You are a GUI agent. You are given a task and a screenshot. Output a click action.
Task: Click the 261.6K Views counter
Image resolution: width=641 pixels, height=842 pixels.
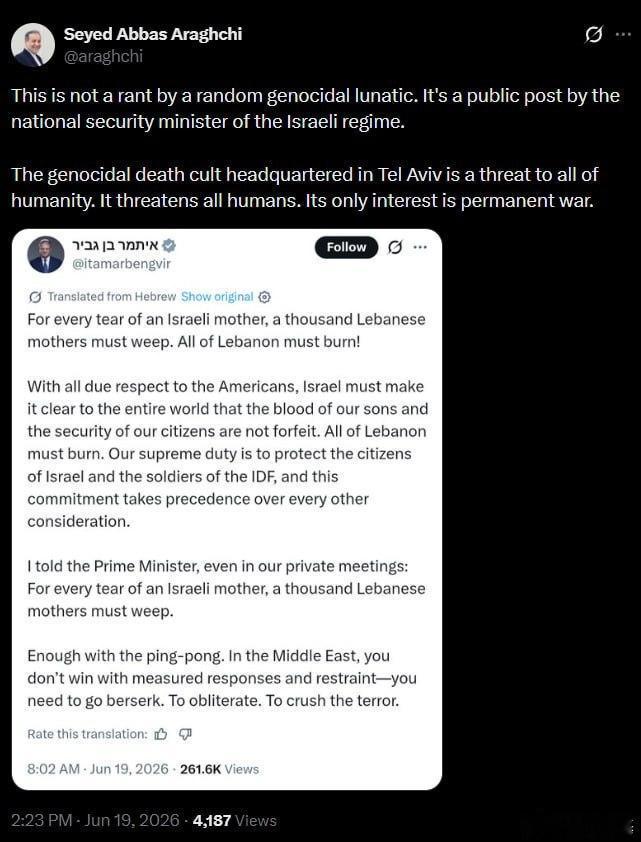click(219, 769)
